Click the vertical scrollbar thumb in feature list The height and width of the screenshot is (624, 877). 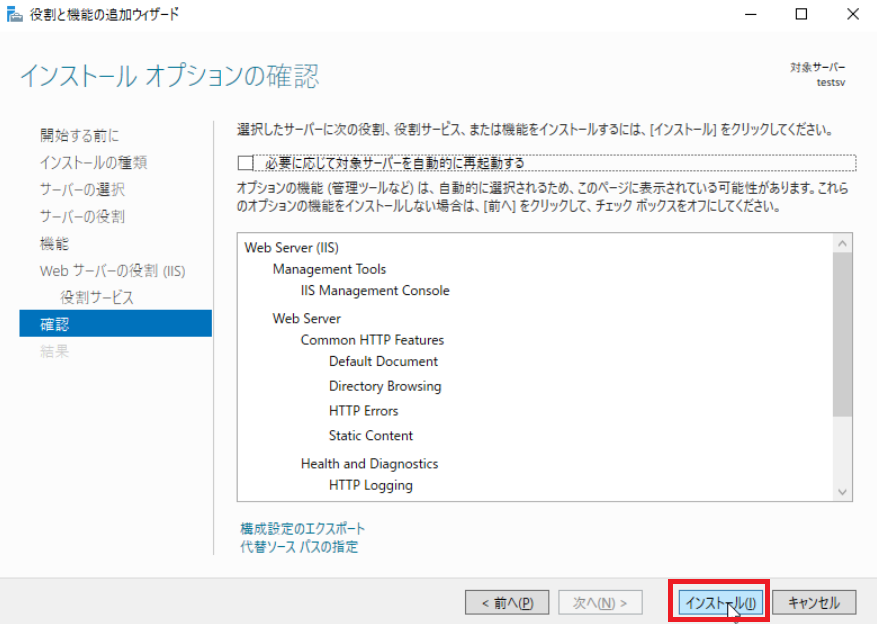[x=842, y=334]
